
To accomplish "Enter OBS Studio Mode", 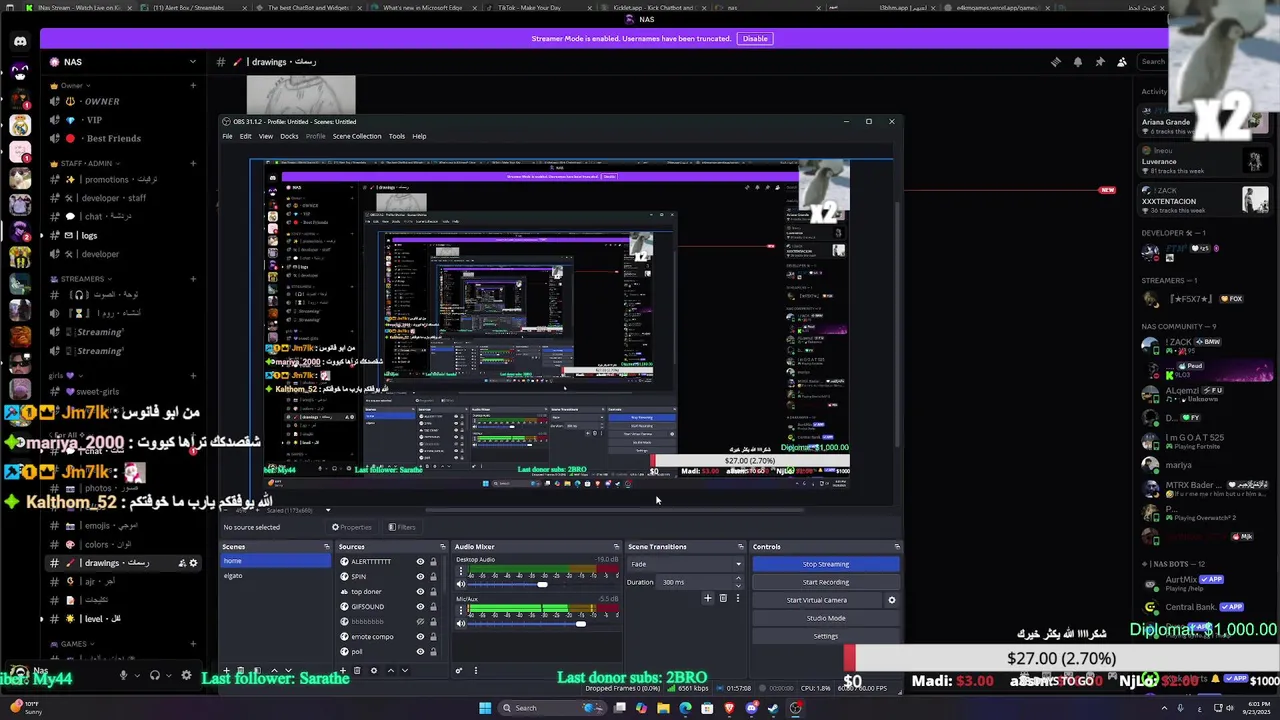I will click(825, 618).
